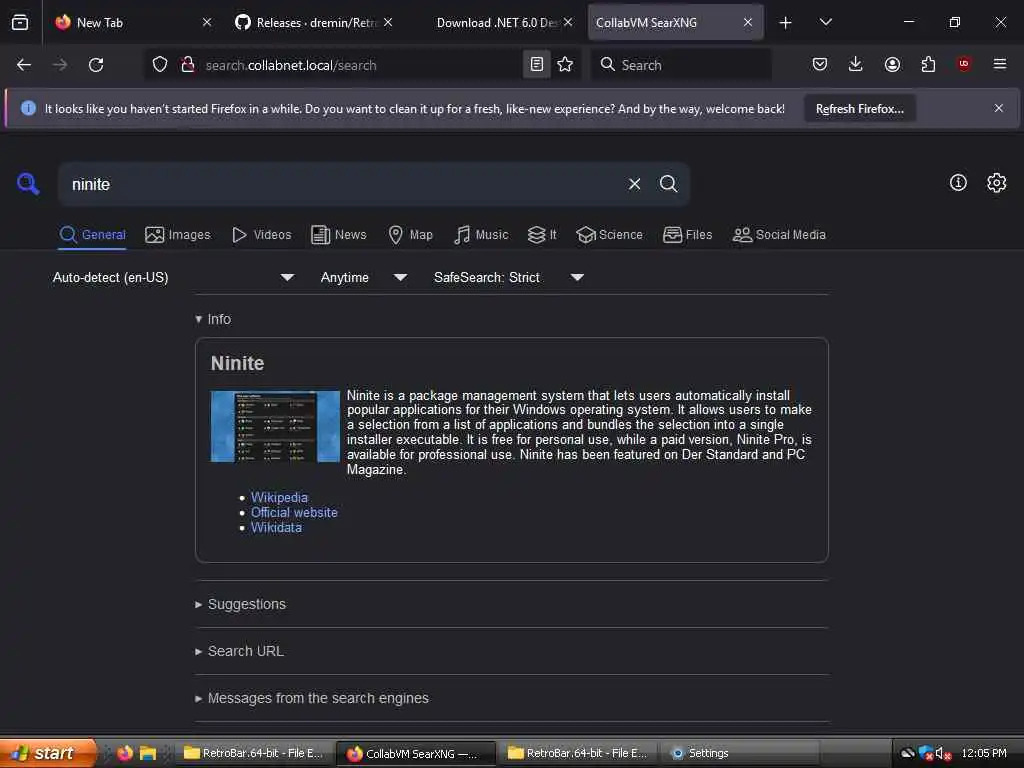Open a new tab with plus button
Screen dimensions: 1024x768
tap(786, 23)
